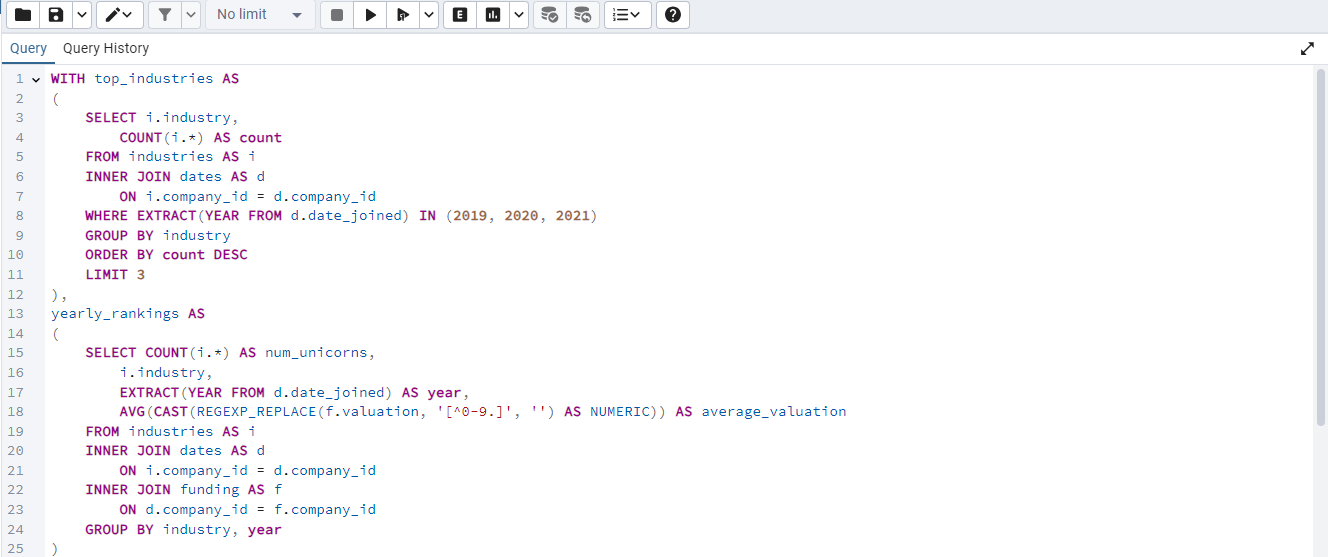Click 'yearly_rankings' on line 13
This screenshot has width=1328, height=557.
tap(115, 313)
